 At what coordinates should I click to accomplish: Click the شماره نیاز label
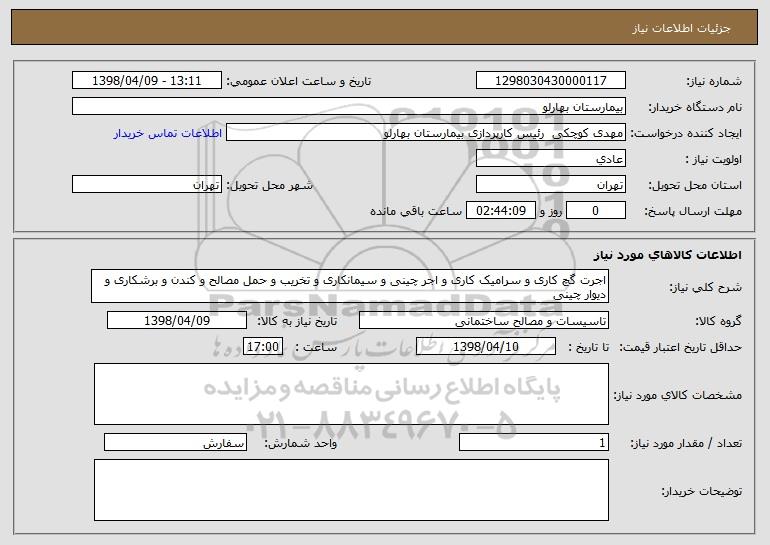(716, 81)
